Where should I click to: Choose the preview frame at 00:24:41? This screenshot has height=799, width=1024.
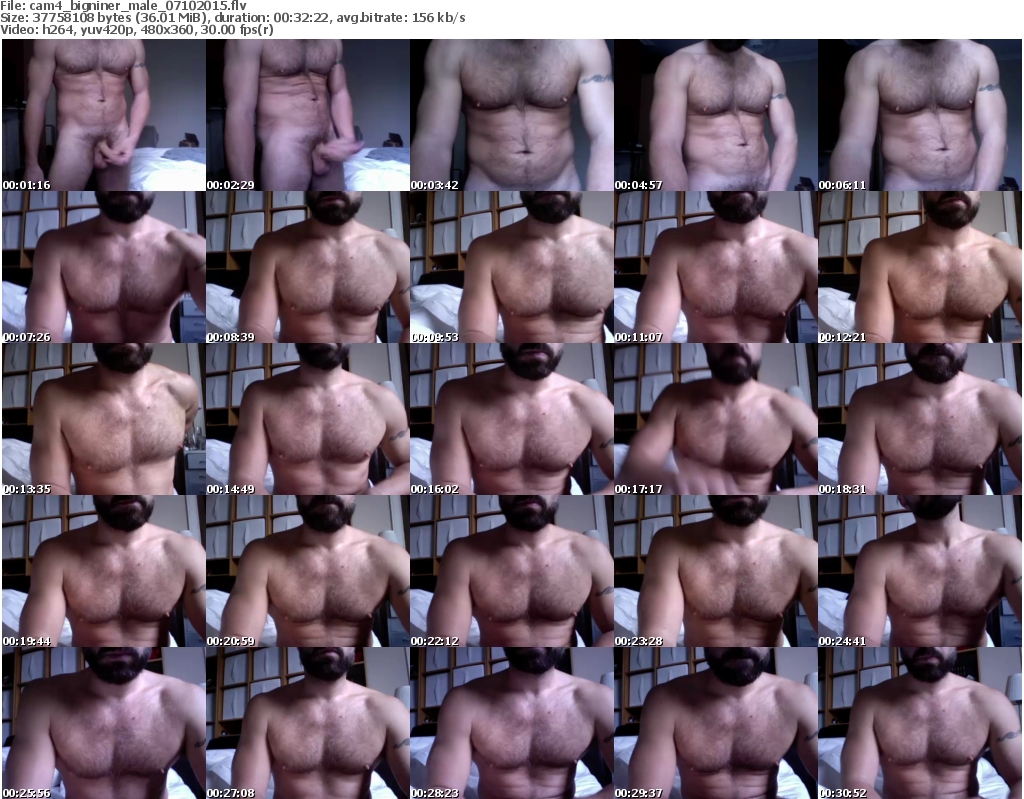point(920,571)
